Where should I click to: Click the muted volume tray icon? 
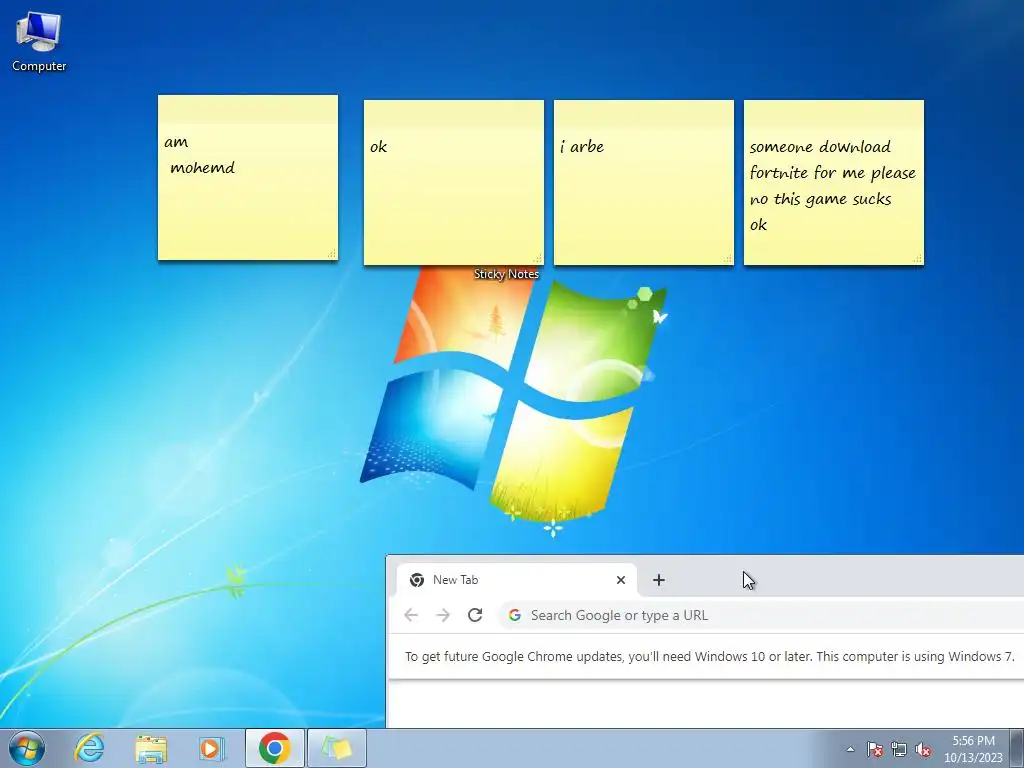pyautogui.click(x=923, y=749)
